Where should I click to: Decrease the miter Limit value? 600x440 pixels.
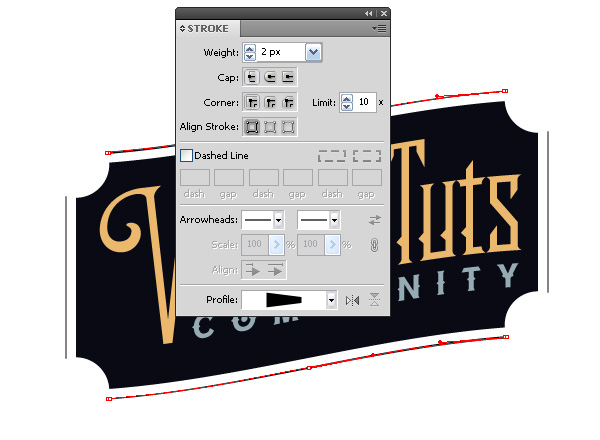[347, 106]
